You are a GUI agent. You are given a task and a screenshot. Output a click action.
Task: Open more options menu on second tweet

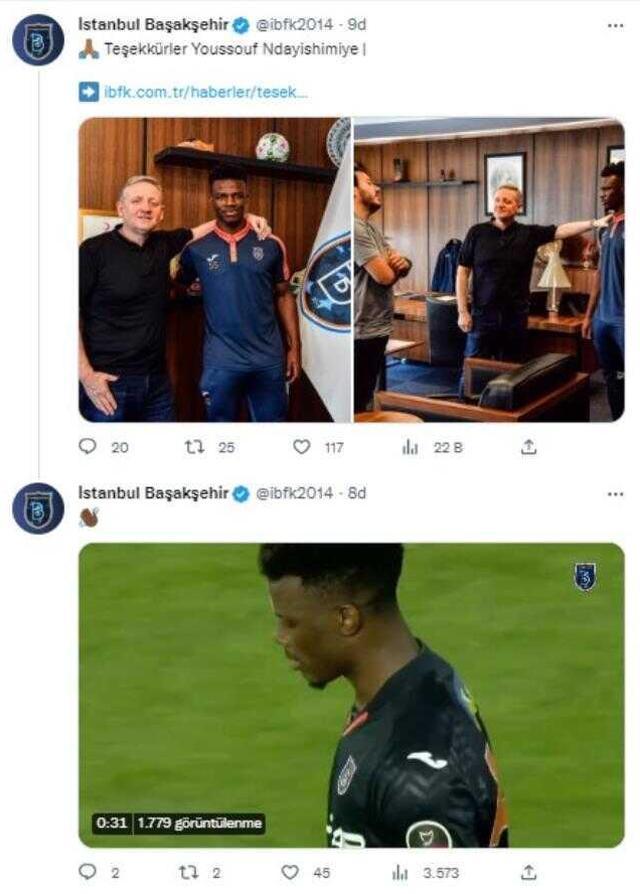615,494
